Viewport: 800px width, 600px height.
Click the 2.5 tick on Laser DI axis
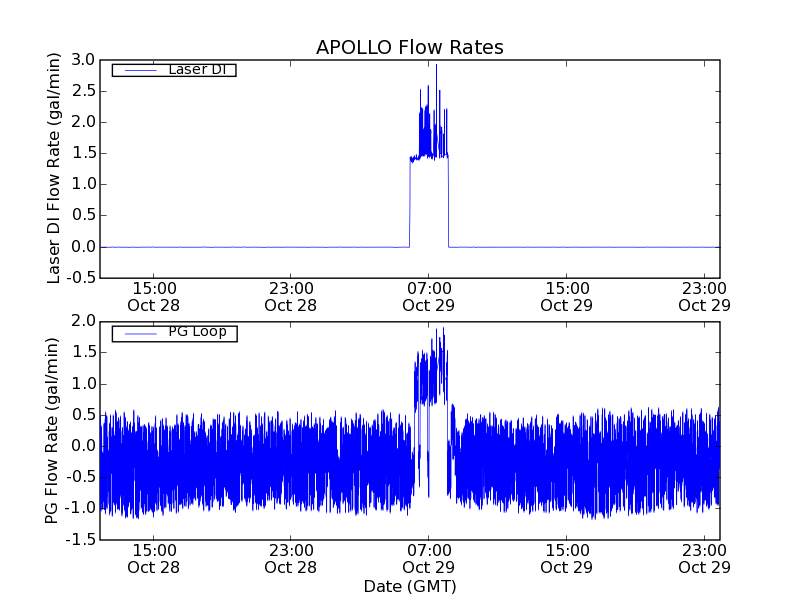pyautogui.click(x=83, y=91)
